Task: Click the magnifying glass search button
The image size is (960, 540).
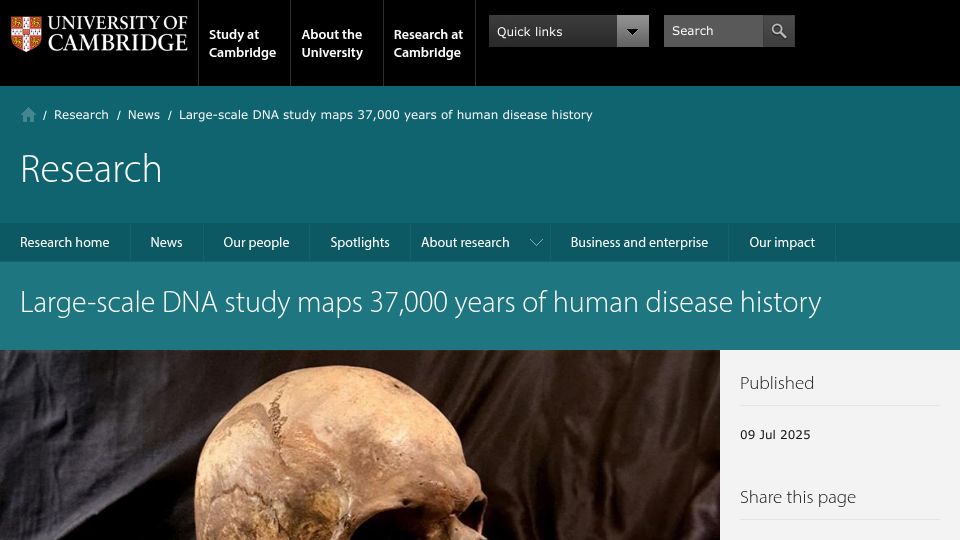Action: (x=779, y=31)
